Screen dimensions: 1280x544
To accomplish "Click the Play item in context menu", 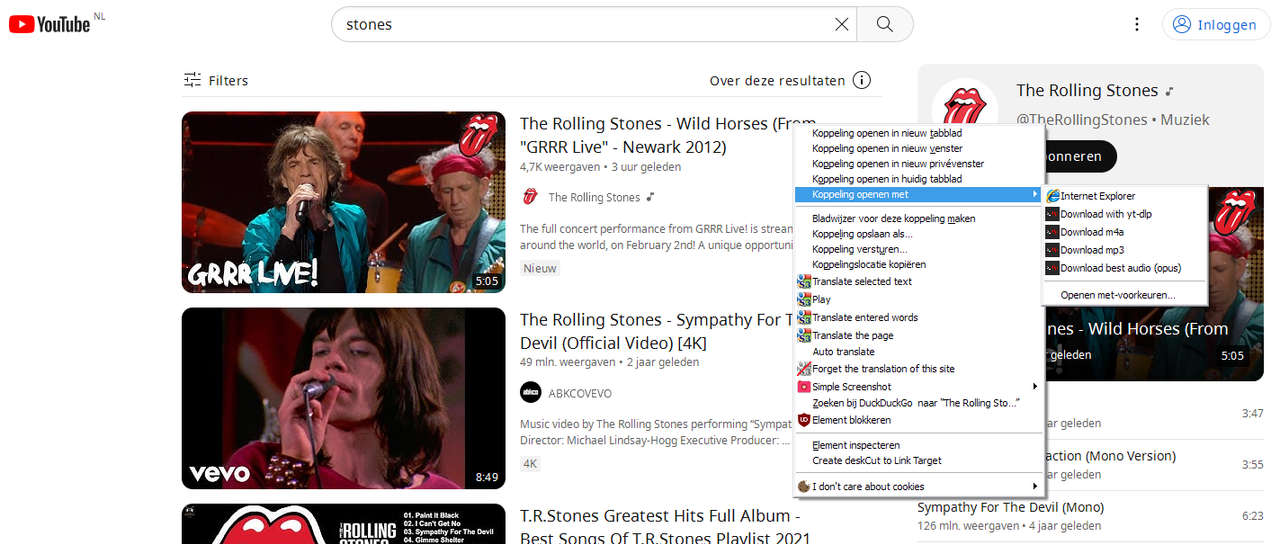I will pyautogui.click(x=918, y=299).
